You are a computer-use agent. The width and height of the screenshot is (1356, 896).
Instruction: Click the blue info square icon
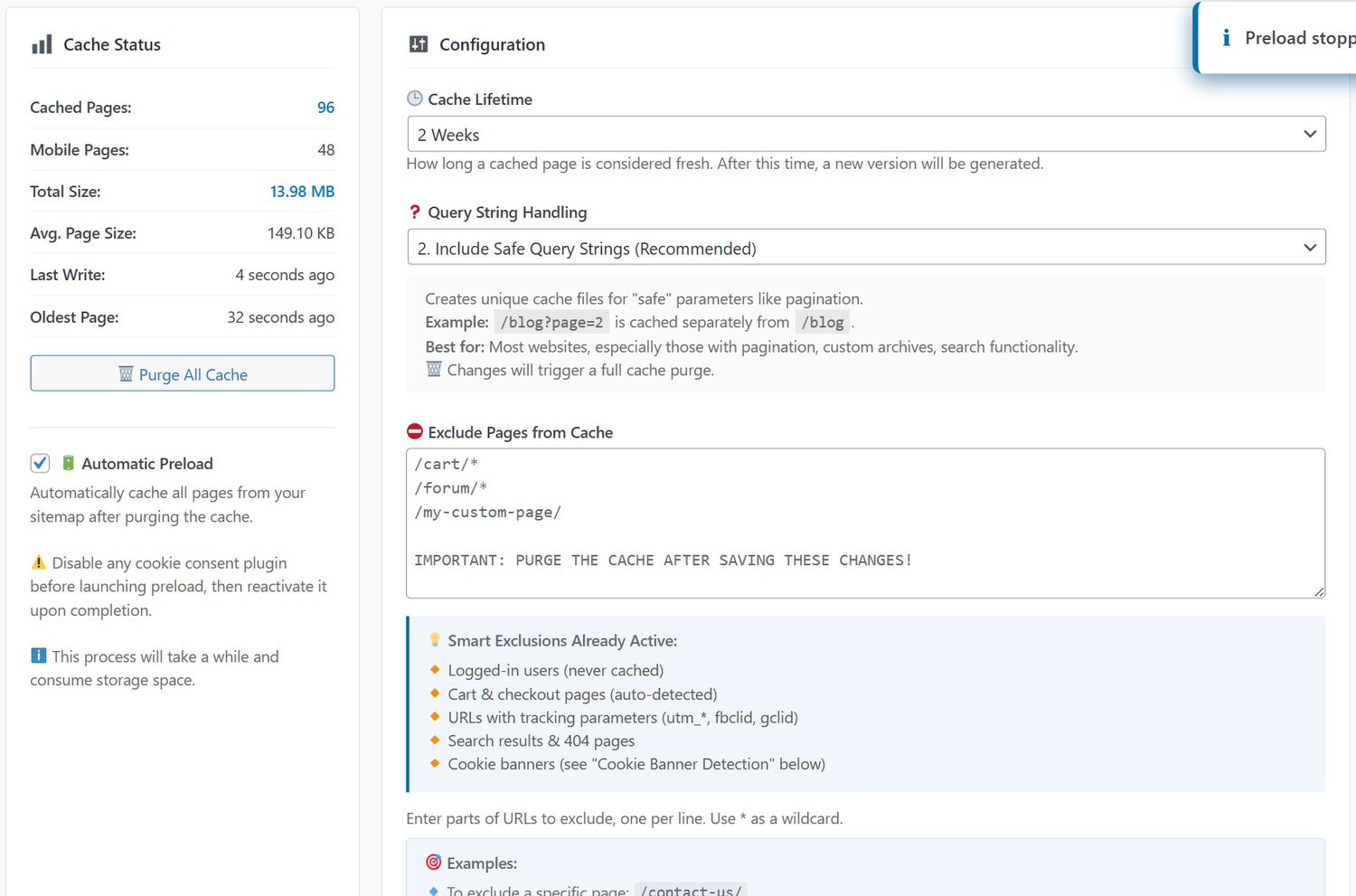point(38,655)
